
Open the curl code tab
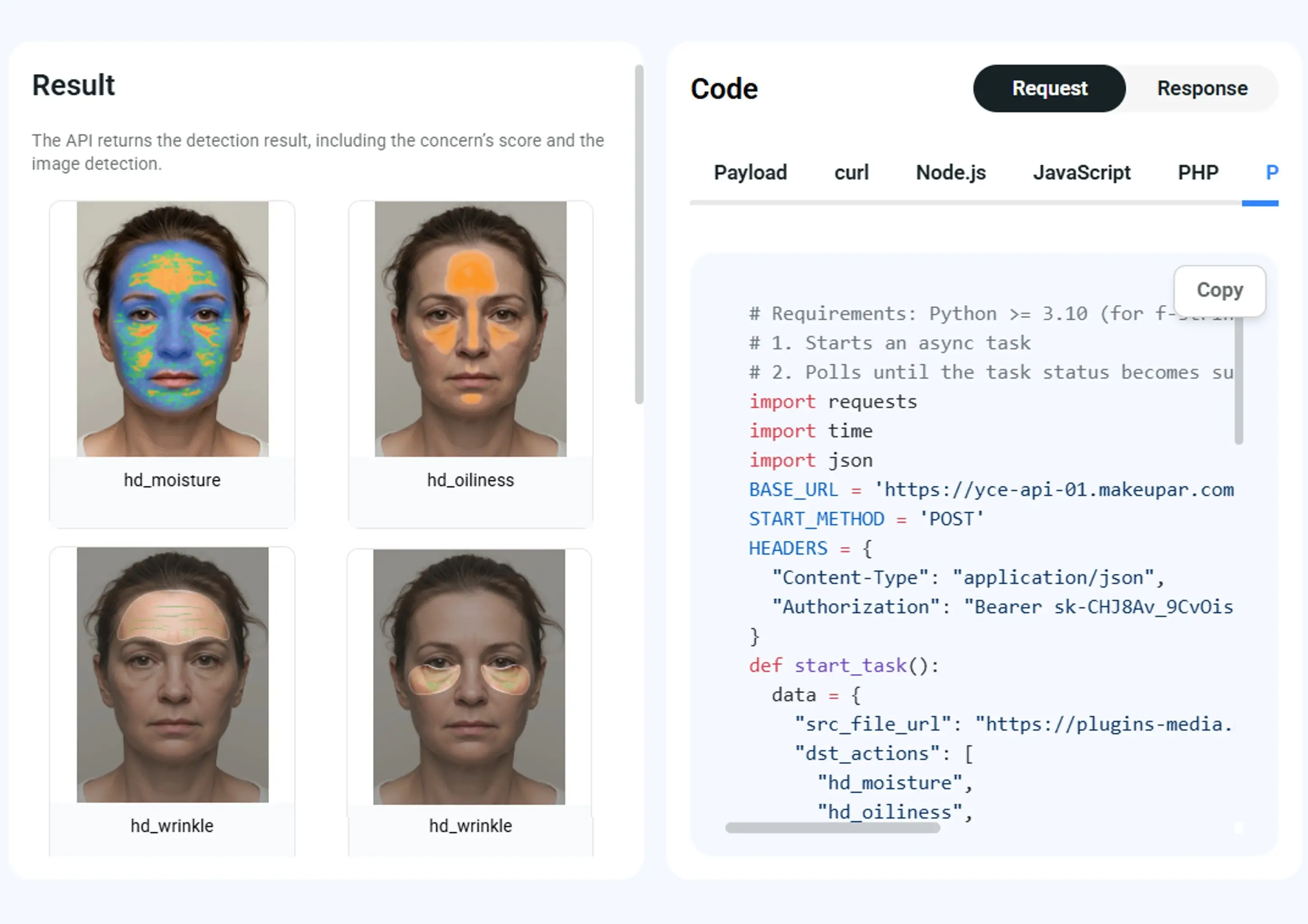point(851,172)
